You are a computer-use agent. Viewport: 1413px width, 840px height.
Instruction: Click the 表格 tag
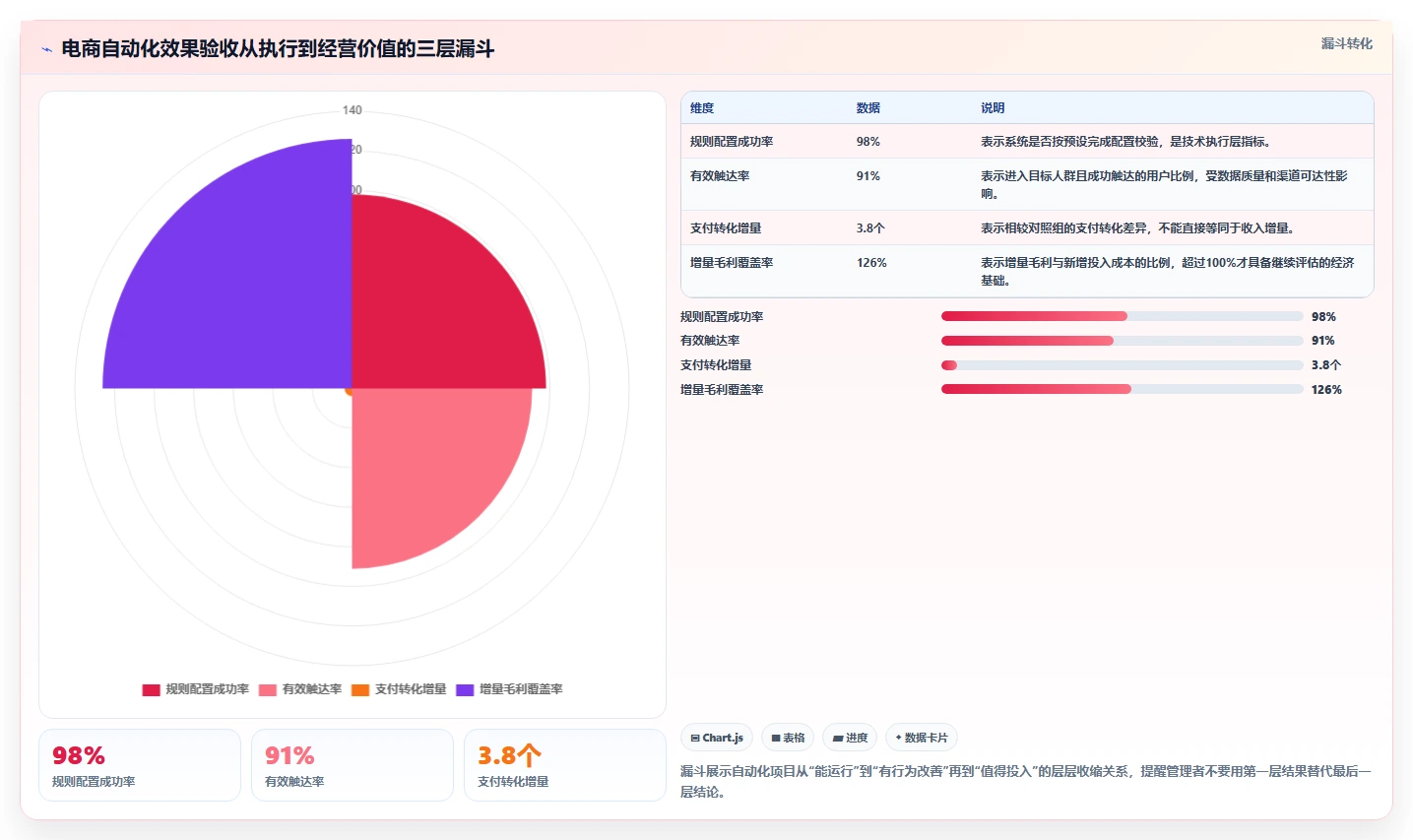pyautogui.click(x=788, y=738)
